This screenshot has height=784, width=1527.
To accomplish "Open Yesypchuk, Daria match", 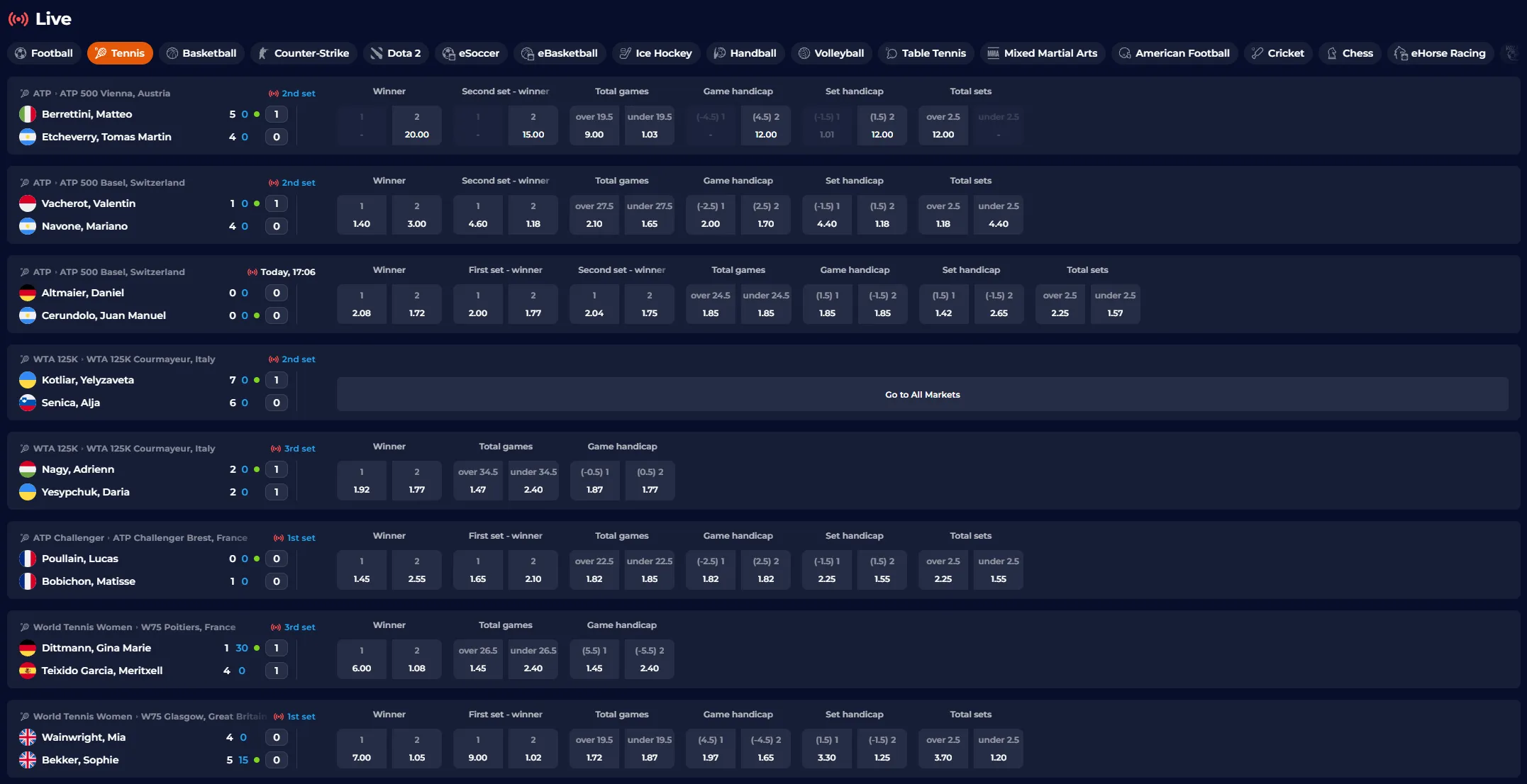I will [x=85, y=492].
